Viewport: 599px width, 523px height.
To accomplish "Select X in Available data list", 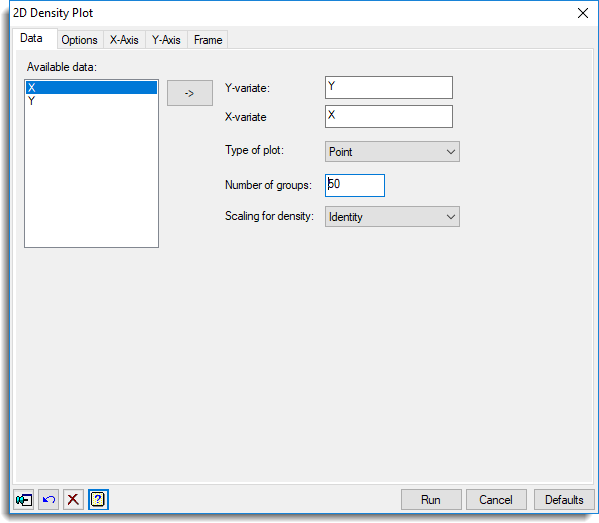I will coord(91,87).
